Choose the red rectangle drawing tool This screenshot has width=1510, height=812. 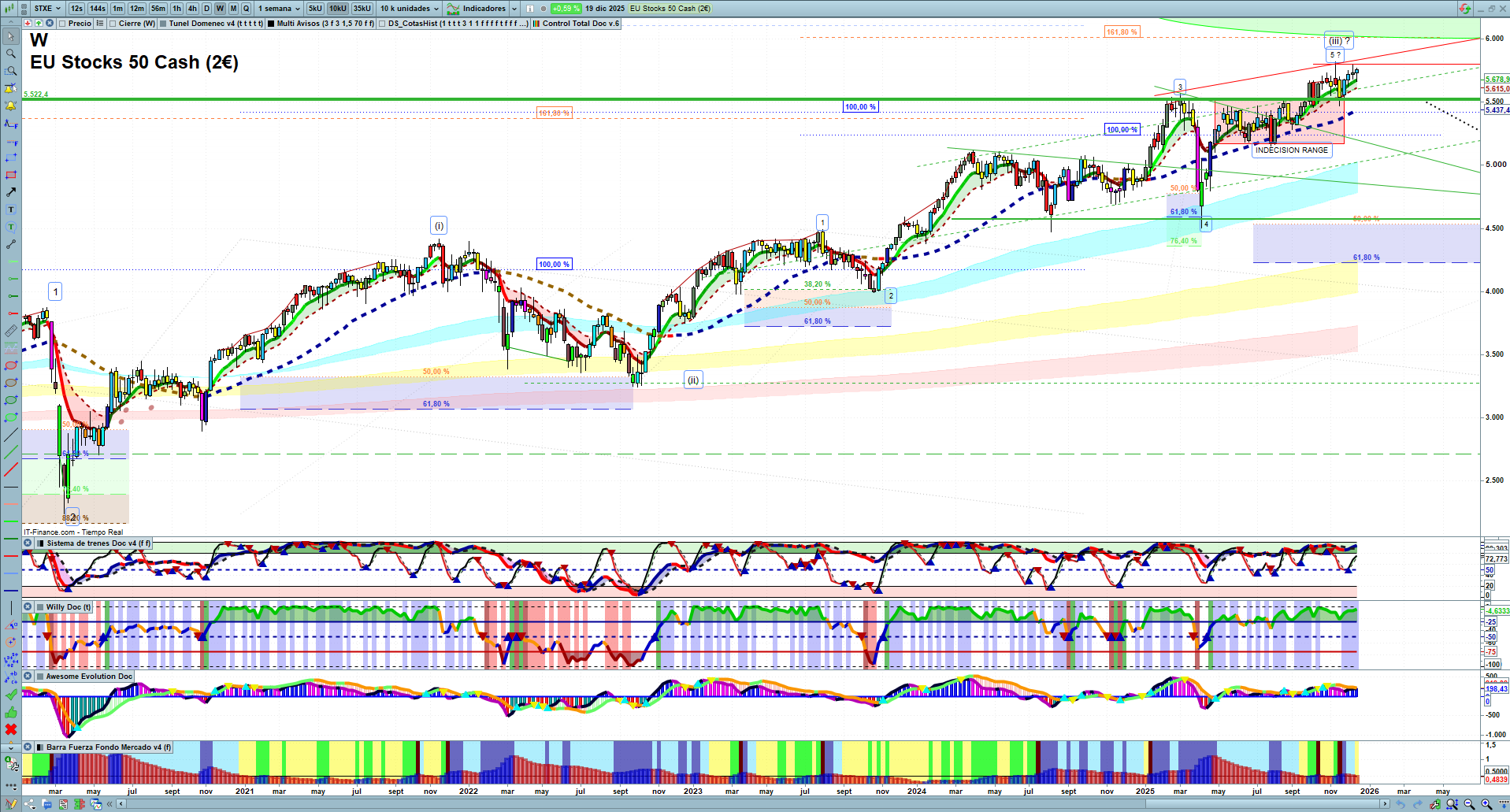(11, 175)
